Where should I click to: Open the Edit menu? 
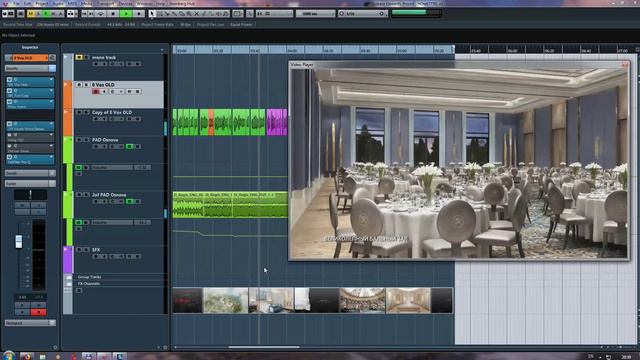[27, 3]
